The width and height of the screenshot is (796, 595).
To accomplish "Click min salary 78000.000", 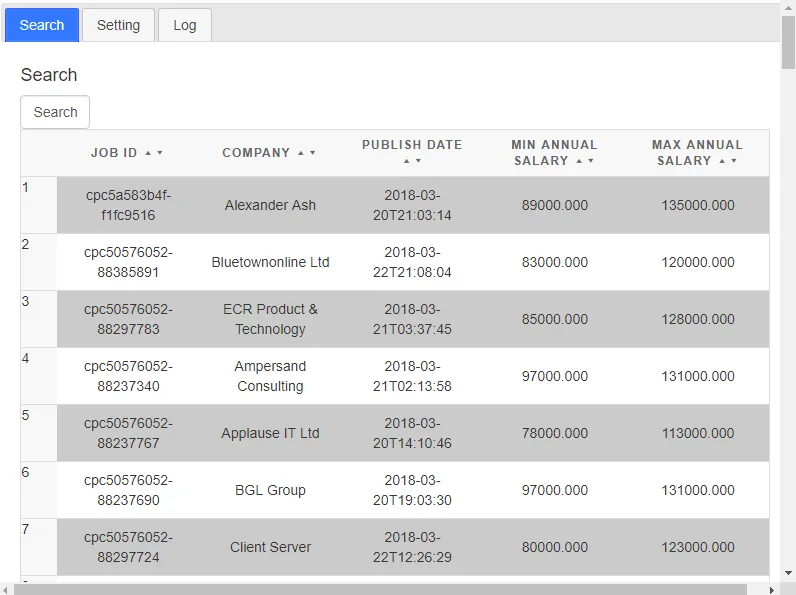I will [555, 433].
